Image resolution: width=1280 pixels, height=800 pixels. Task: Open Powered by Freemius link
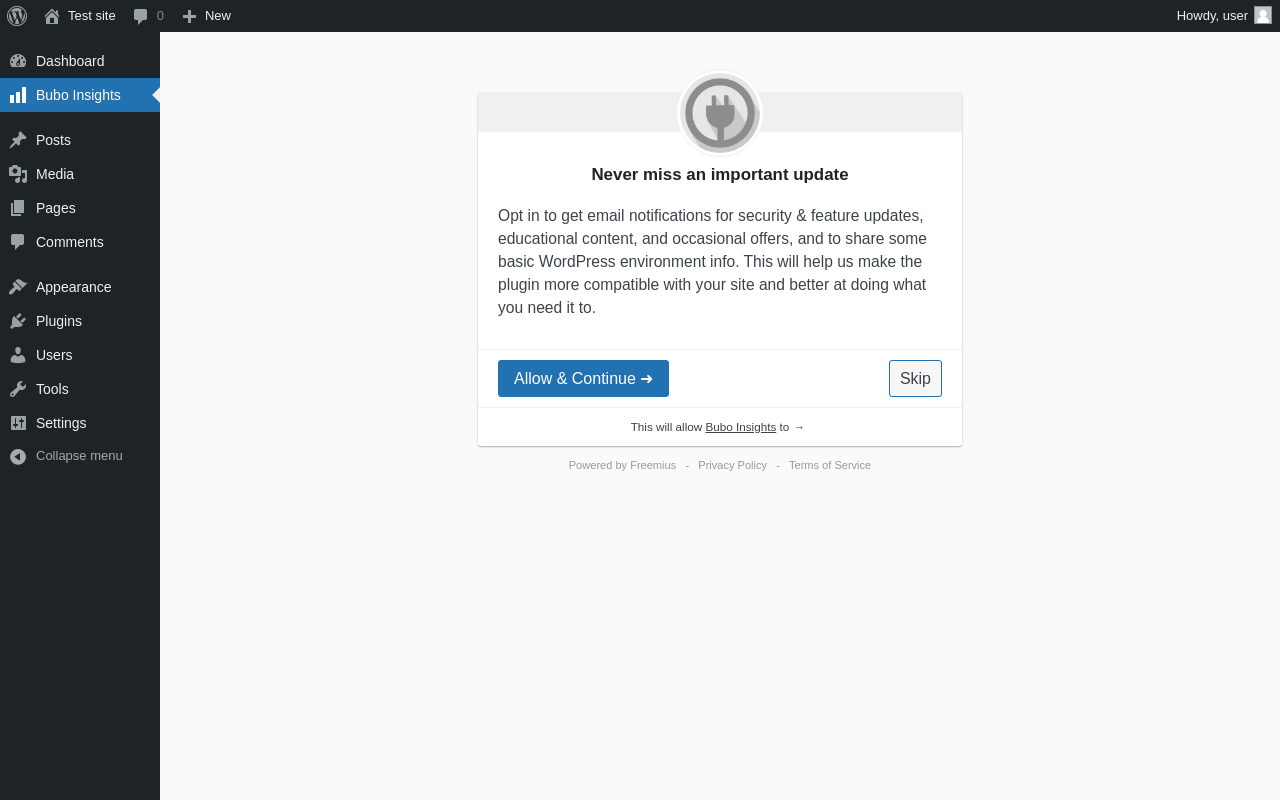point(622,465)
